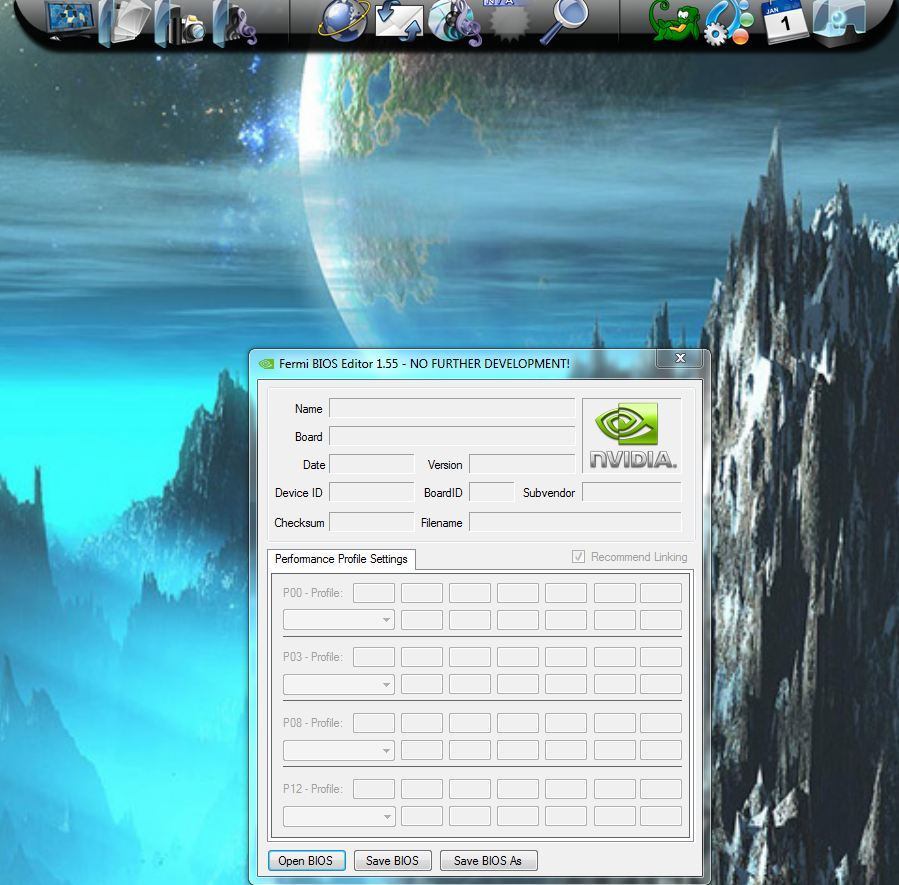Click the Save BIOS button
This screenshot has height=885, width=899.
click(x=393, y=860)
